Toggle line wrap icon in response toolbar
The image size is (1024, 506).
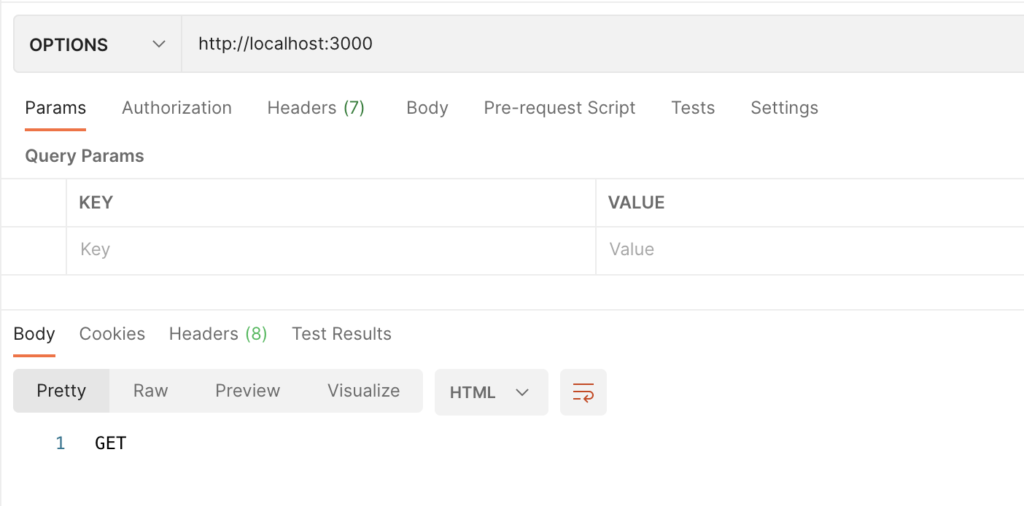tap(583, 392)
